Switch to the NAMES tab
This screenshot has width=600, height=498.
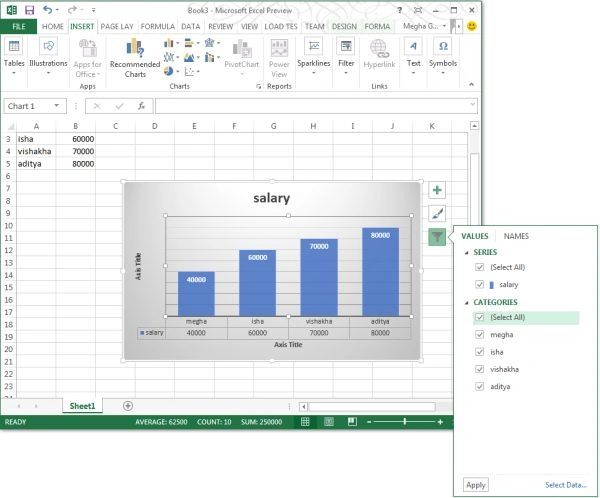(516, 236)
